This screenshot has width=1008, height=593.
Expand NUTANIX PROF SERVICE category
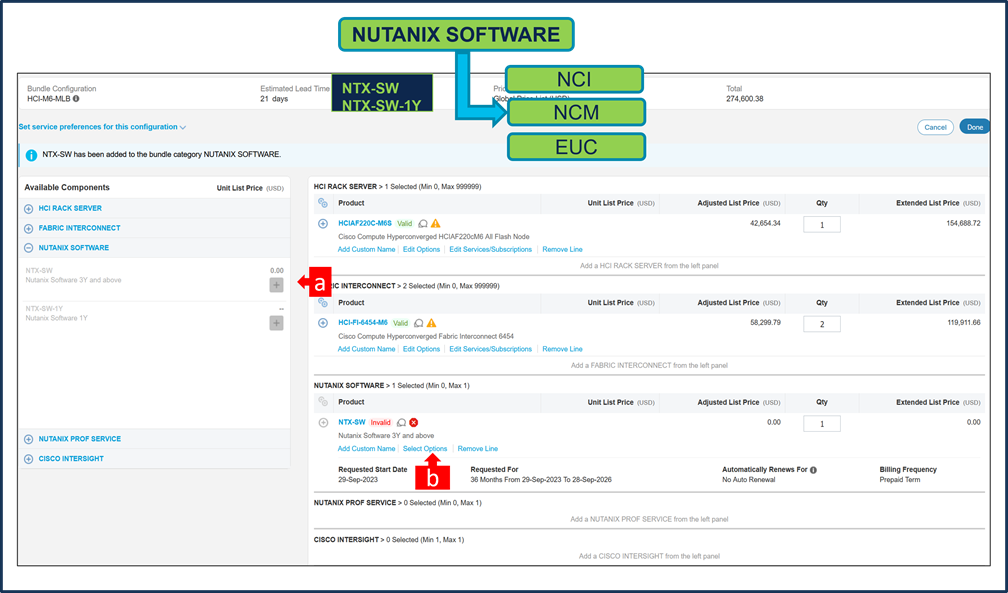pyautogui.click(x=28, y=439)
